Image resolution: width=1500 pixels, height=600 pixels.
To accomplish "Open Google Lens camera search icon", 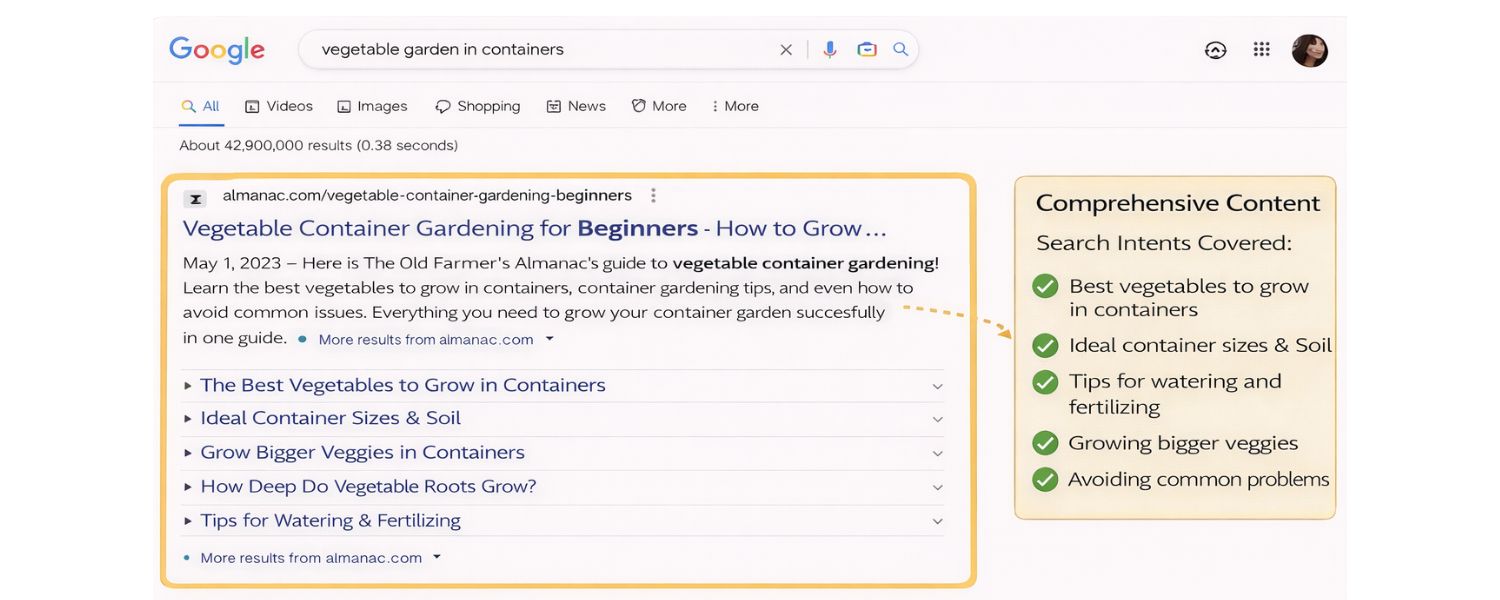I will point(866,49).
